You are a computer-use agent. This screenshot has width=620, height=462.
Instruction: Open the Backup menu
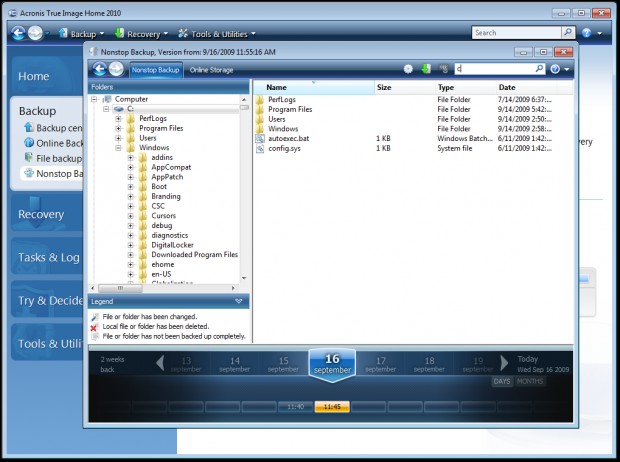[81, 34]
